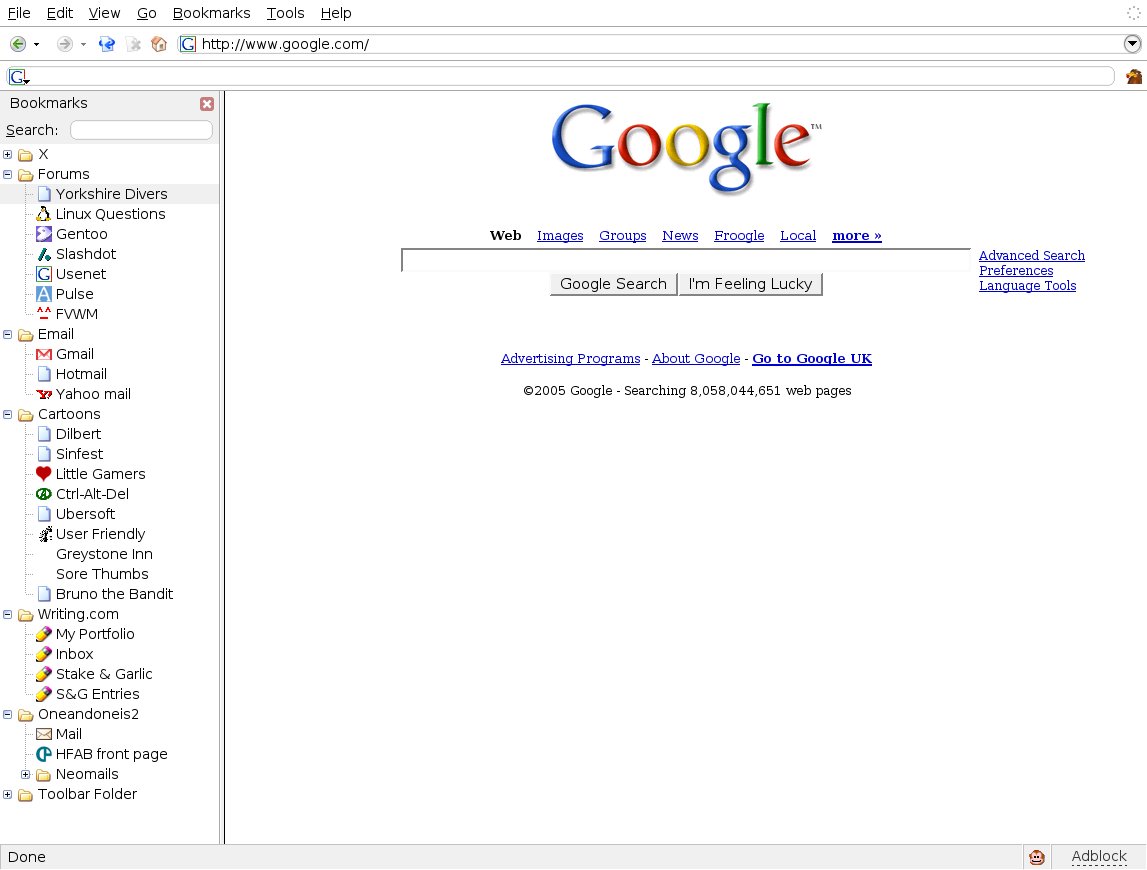1147x870 pixels.
Task: Open the S&G Entries pencil icon bookmark
Action: coord(44,694)
